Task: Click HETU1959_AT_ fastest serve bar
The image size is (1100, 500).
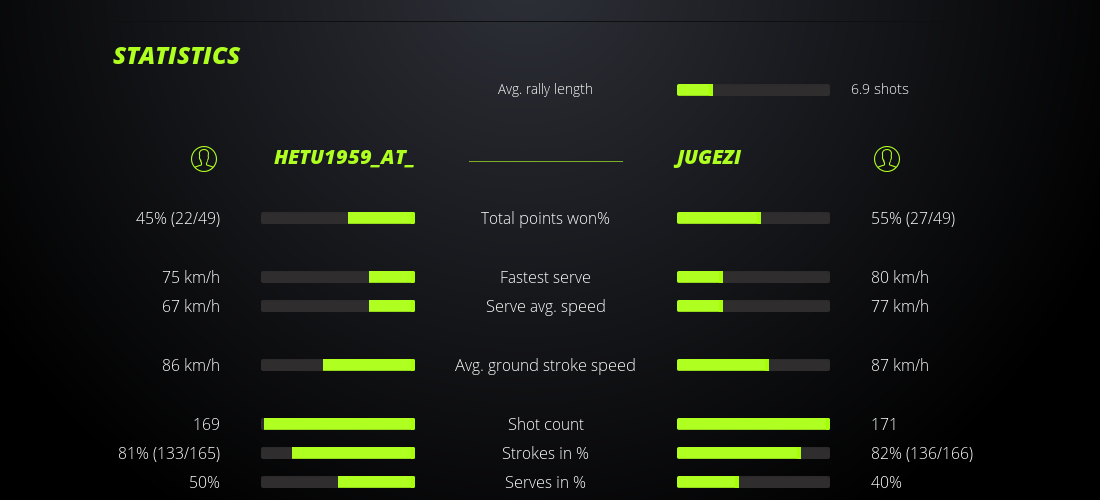Action: coord(338,277)
